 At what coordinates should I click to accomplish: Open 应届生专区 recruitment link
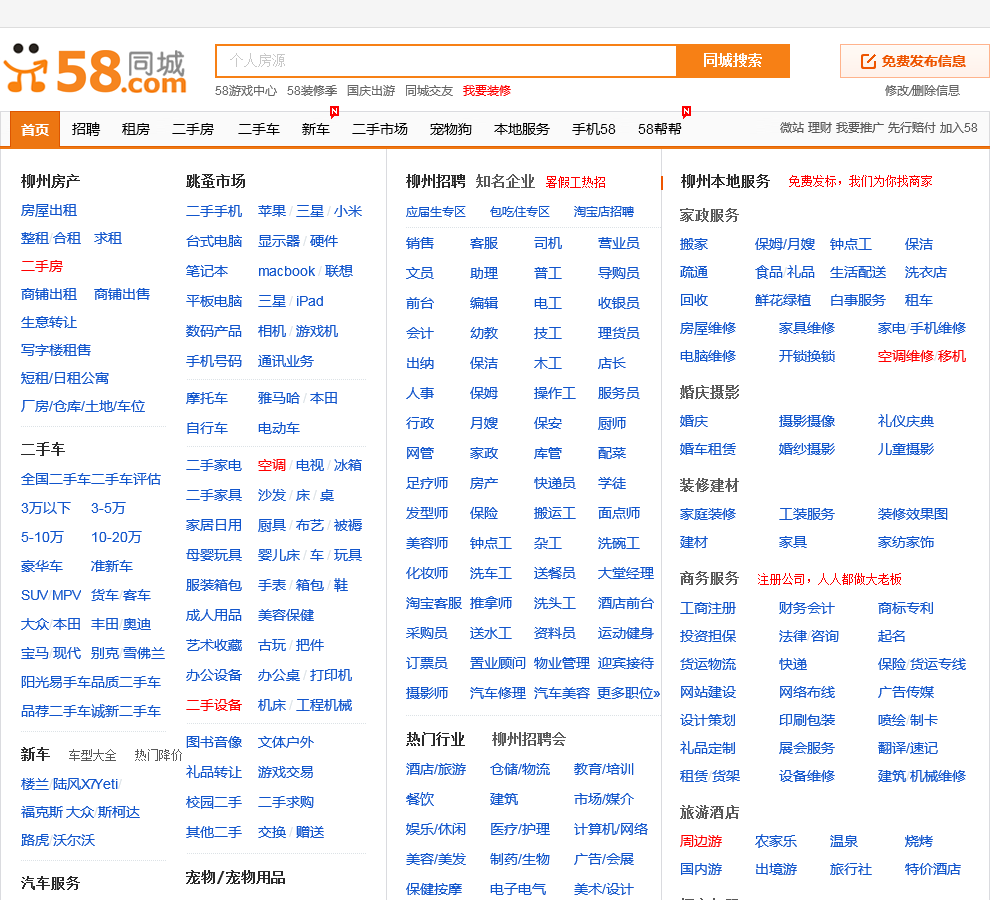click(436, 212)
